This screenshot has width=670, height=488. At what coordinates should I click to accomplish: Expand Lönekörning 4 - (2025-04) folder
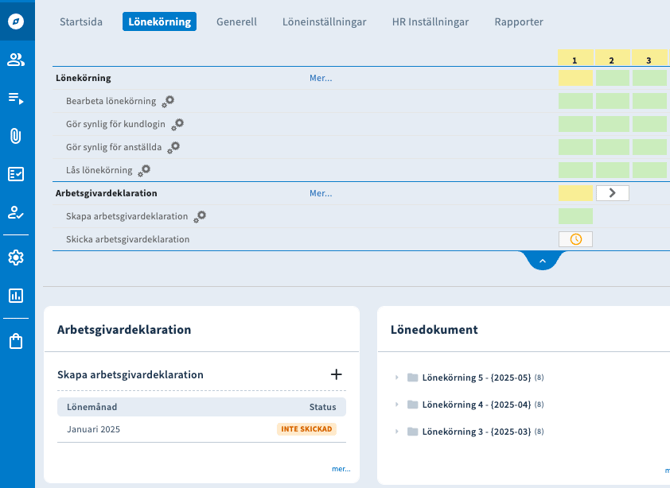point(396,404)
